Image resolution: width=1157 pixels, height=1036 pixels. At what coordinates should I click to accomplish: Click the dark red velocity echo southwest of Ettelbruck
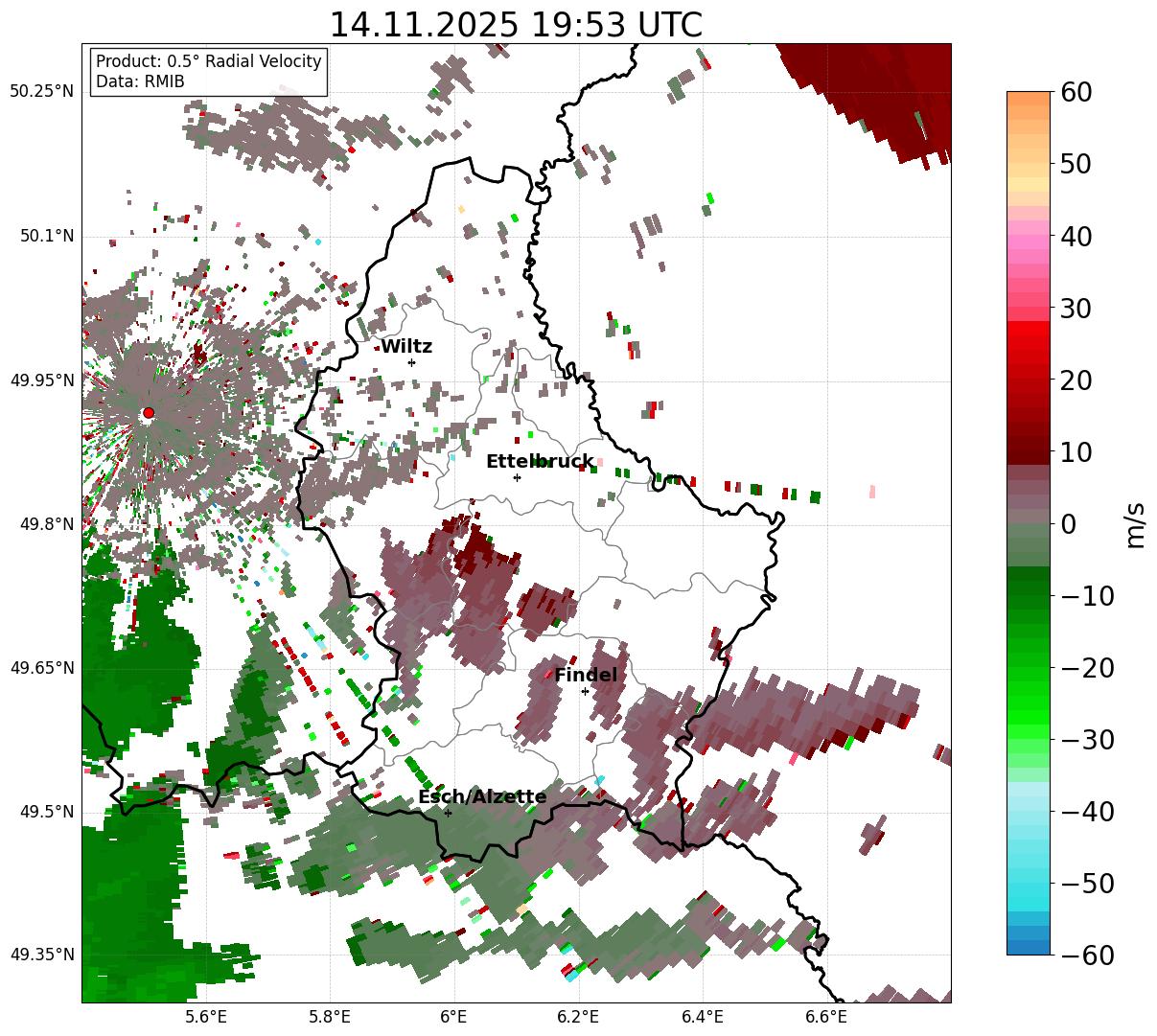[476, 549]
